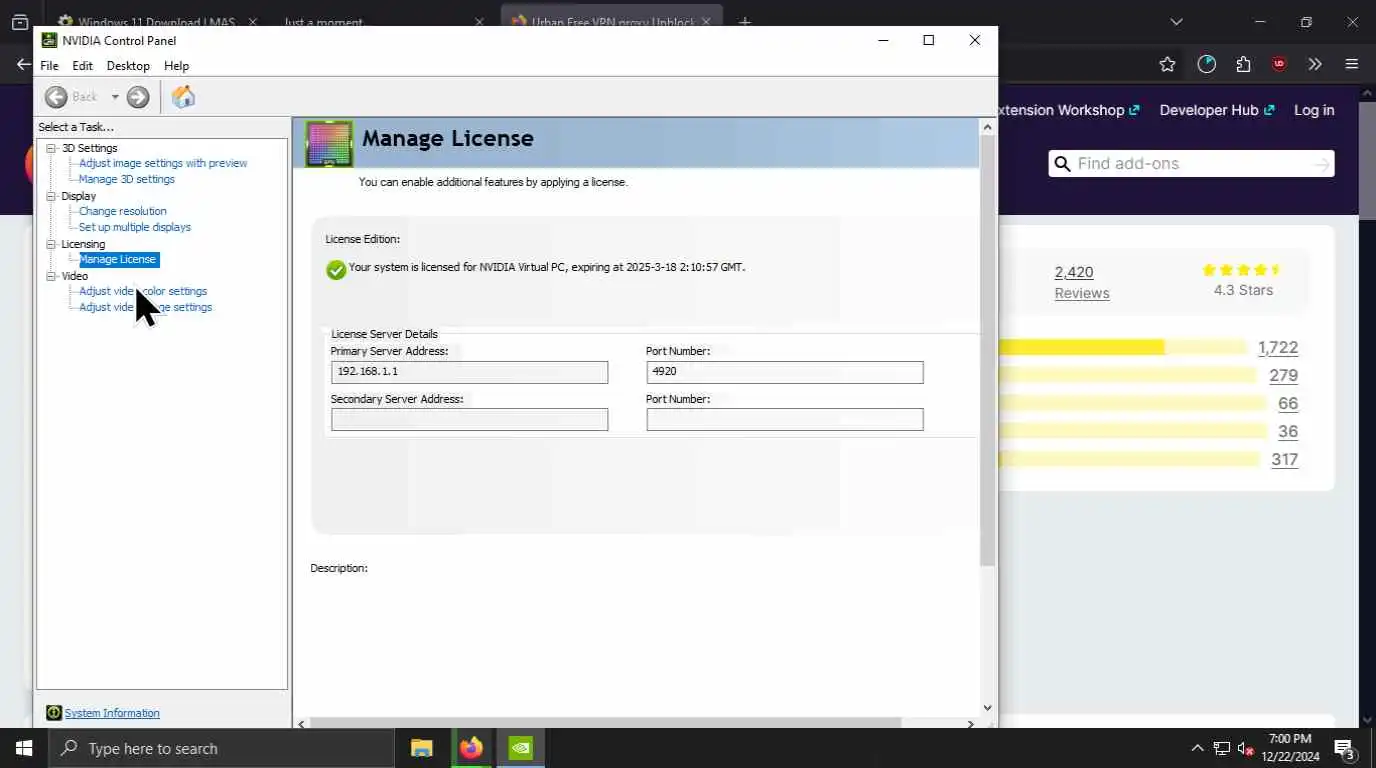This screenshot has width=1376, height=768.
Task: Select Manage 3D settings
Action: pos(127,179)
